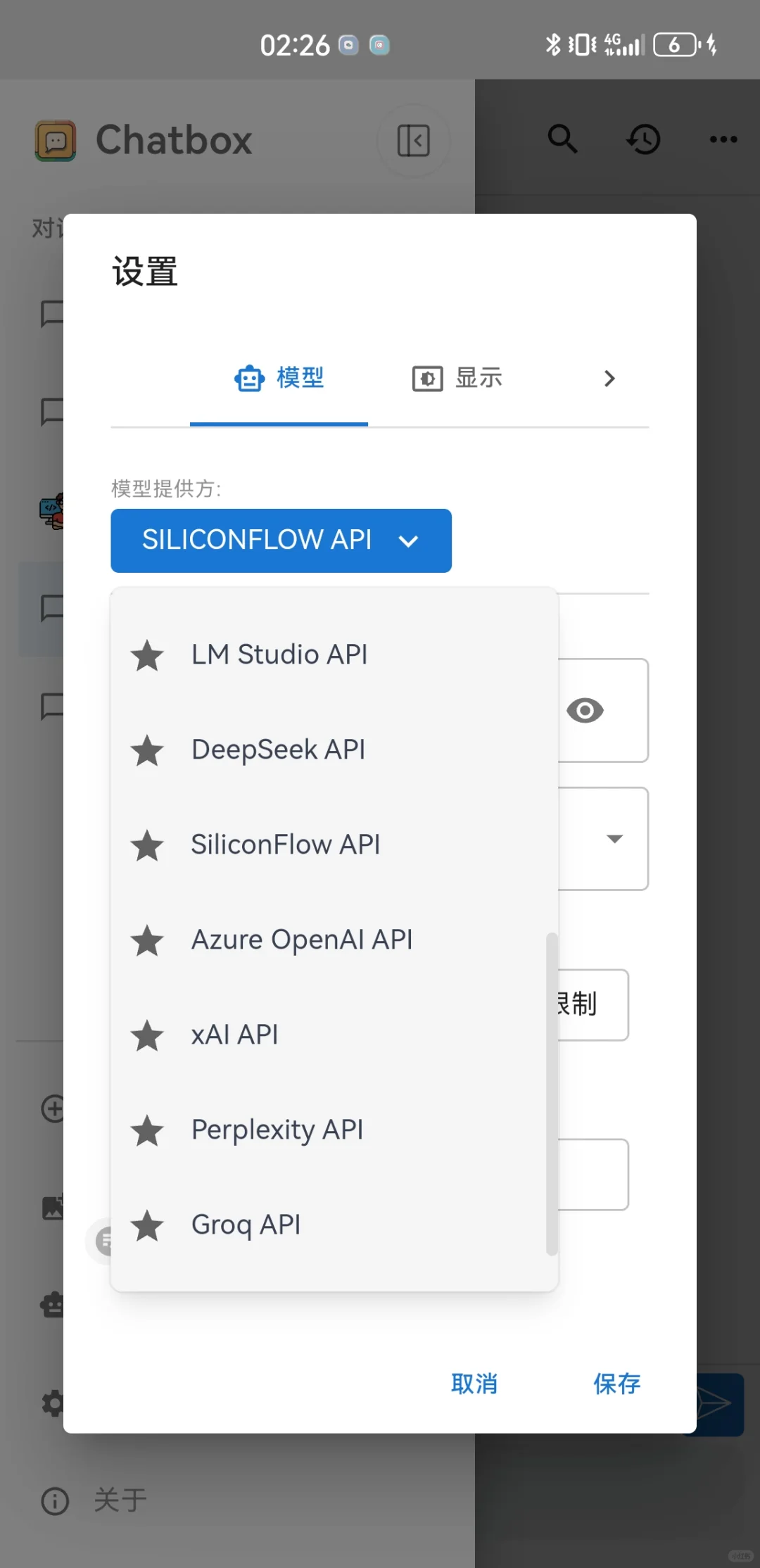Pick SiliconFlow API option
The image size is (760, 1568).
pyautogui.click(x=334, y=845)
